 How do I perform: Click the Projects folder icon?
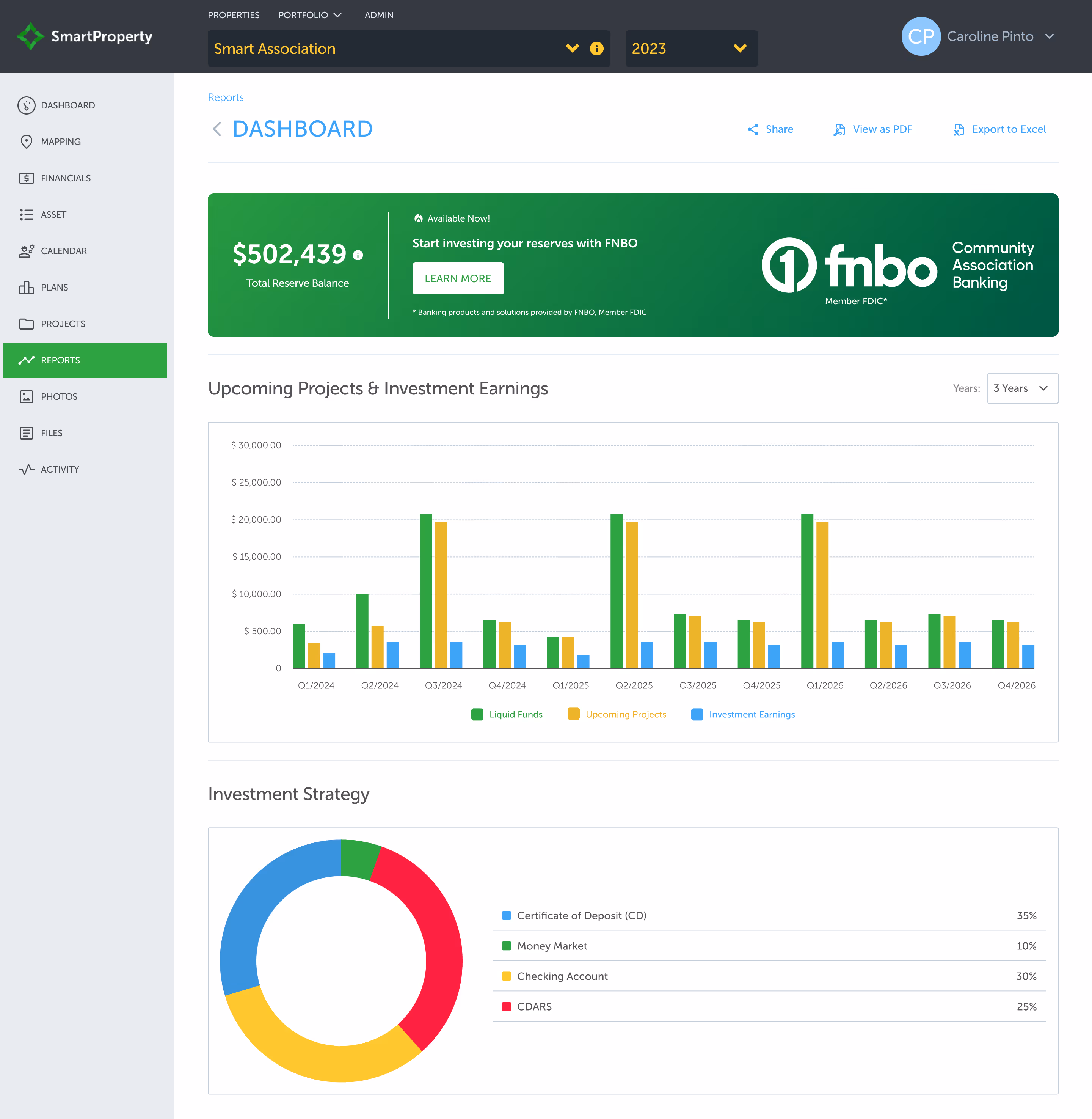[27, 324]
